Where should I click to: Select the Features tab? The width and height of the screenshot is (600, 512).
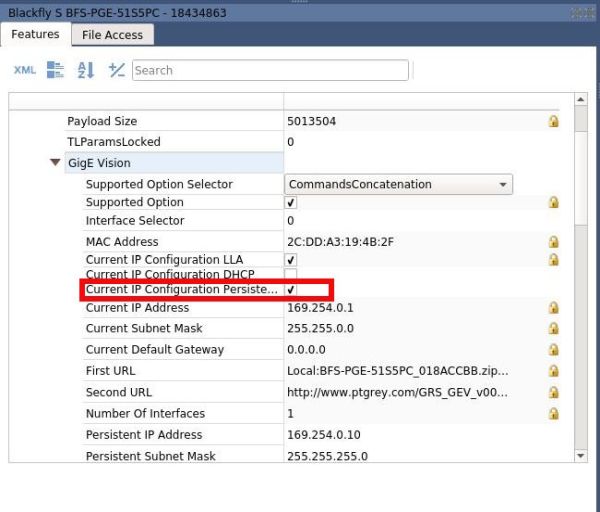pos(36,34)
